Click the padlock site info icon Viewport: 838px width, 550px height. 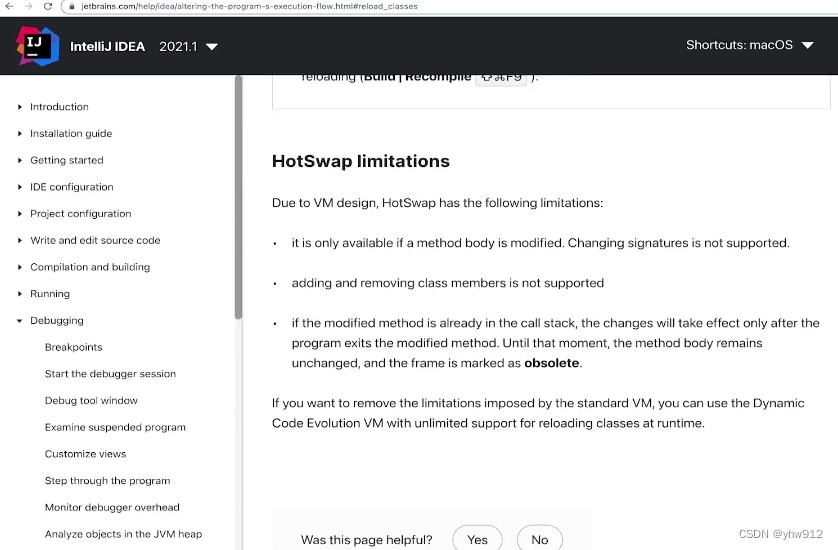pos(72,6)
